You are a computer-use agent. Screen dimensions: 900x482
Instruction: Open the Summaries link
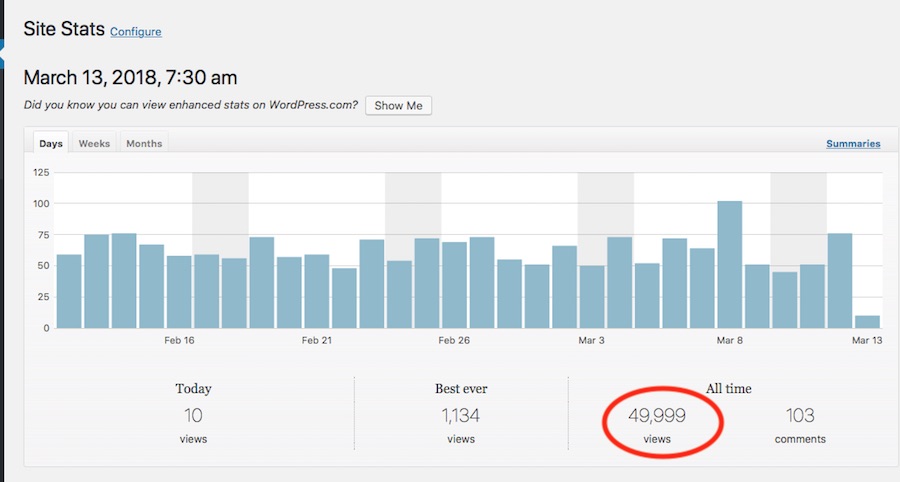(852, 144)
